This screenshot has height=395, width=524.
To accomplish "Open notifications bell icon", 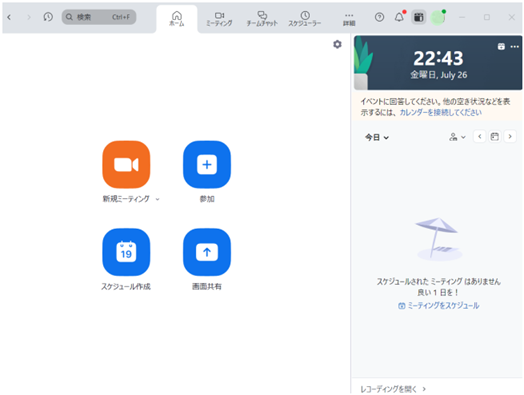I will [399, 17].
